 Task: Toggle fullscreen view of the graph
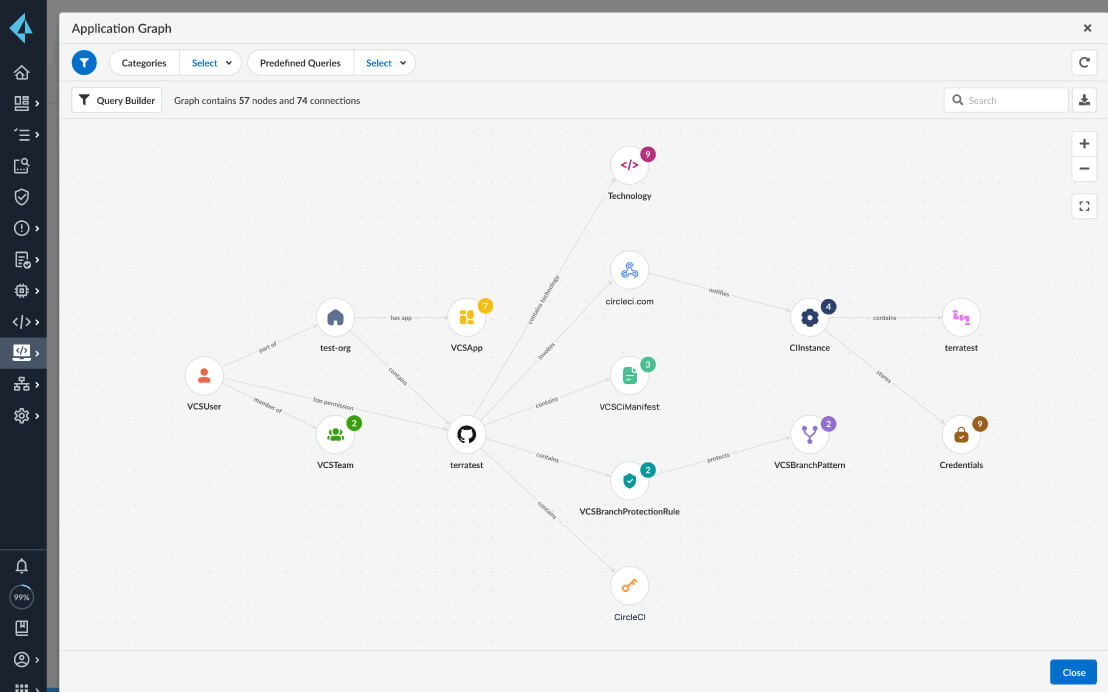point(1084,206)
